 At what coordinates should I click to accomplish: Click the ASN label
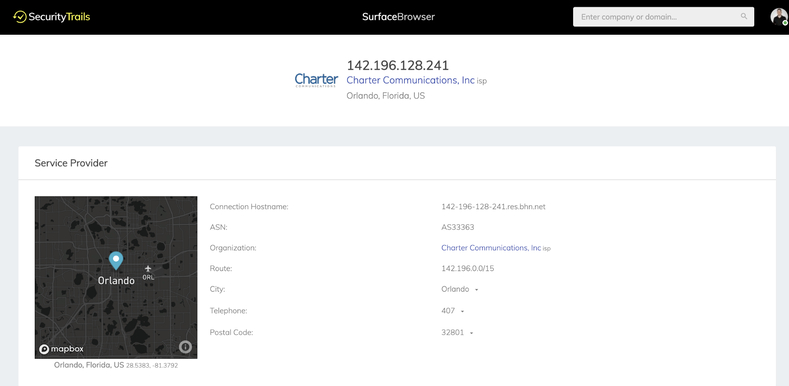point(218,227)
